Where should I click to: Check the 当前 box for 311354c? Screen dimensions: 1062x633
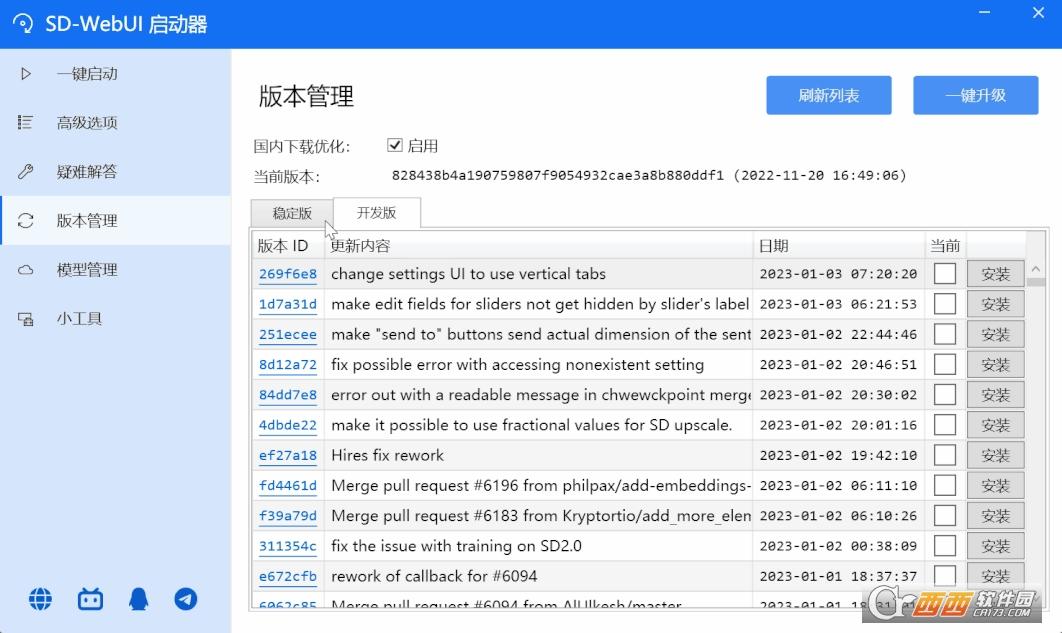[x=945, y=546]
